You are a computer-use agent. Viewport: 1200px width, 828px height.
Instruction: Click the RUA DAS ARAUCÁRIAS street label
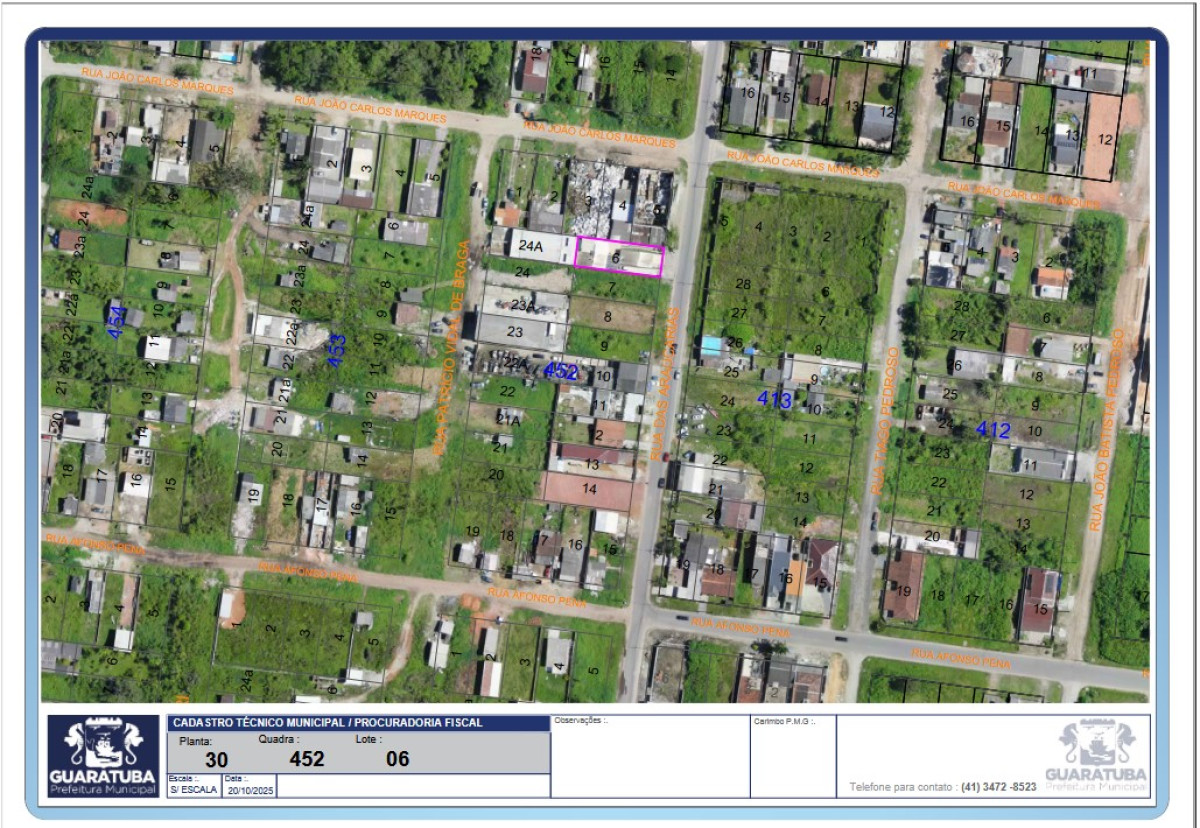click(665, 385)
